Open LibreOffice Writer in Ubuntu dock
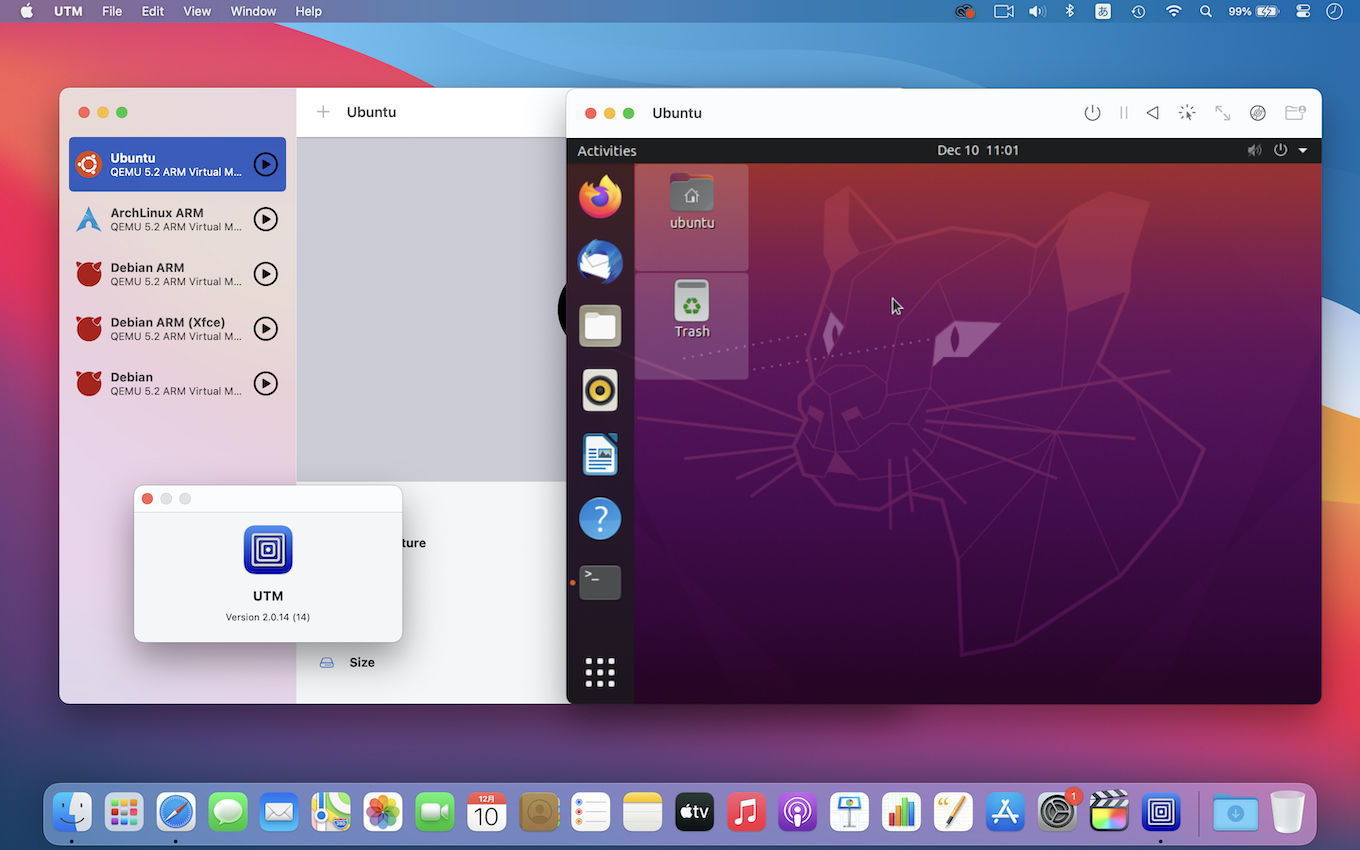The width and height of the screenshot is (1360, 850). coord(600,455)
